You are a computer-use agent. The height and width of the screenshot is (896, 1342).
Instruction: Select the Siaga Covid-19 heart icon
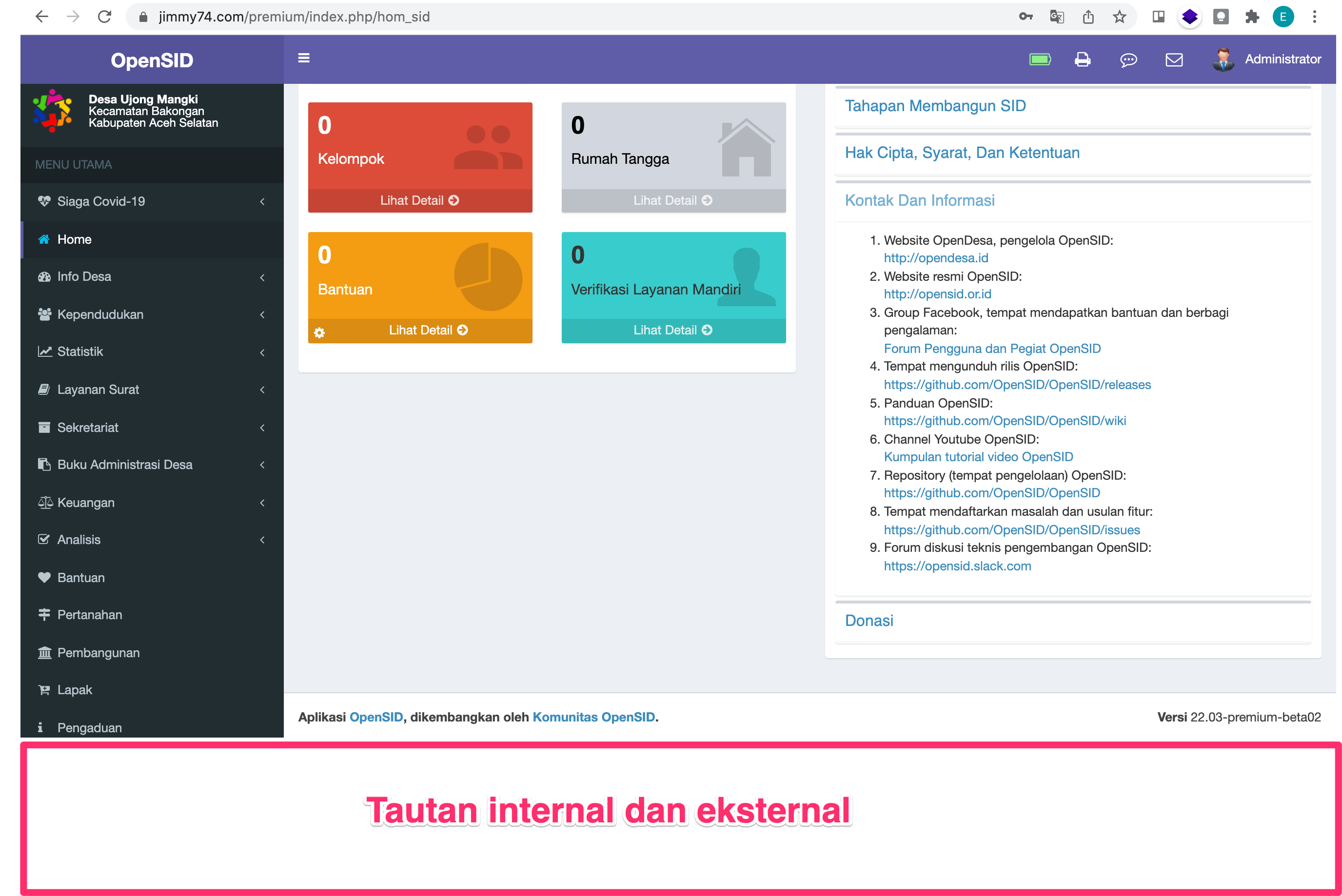point(44,201)
